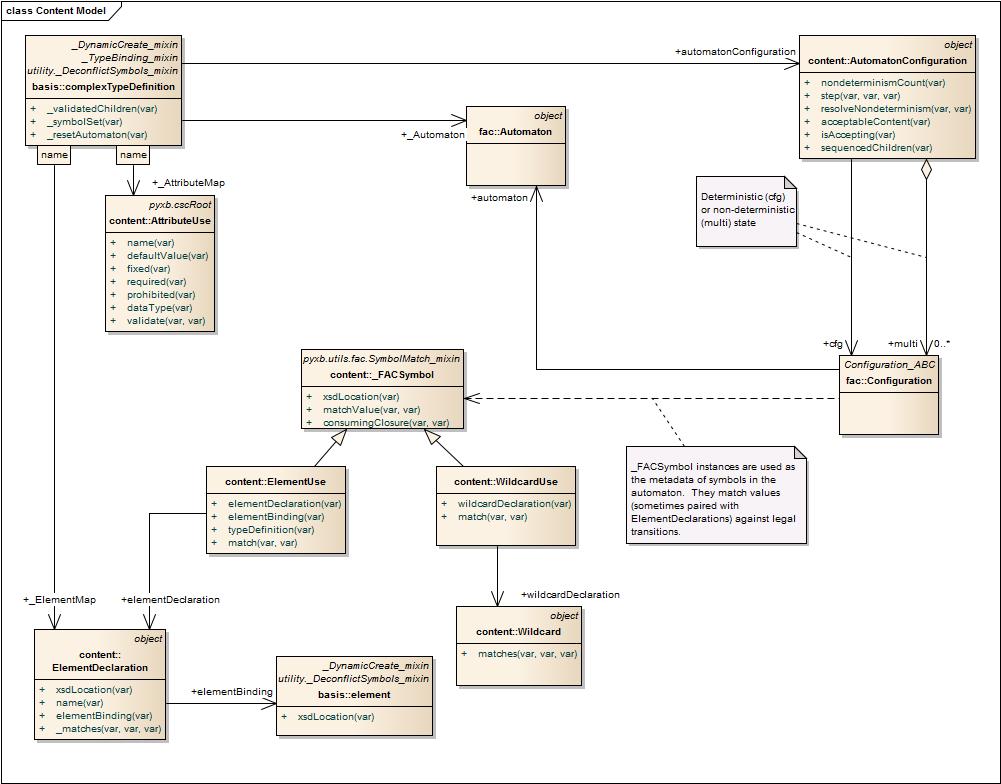The width and height of the screenshot is (1001, 784).
Task: Click the basis::element class box
Action: (x=353, y=694)
